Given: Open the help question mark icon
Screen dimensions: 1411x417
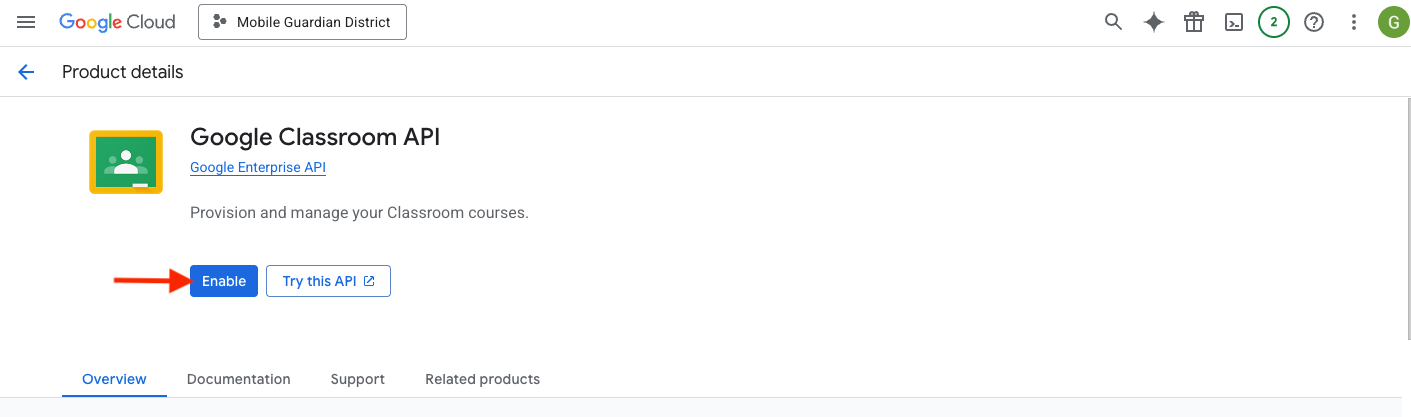Looking at the screenshot, I should tap(1314, 22).
